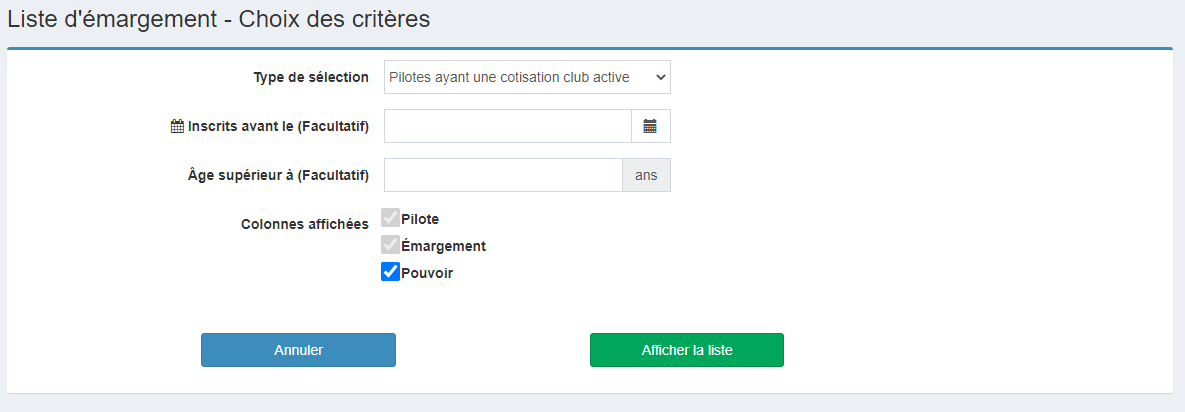Click the 'Pilote' label text
Viewport: 1185px width, 412px height.
421,219
